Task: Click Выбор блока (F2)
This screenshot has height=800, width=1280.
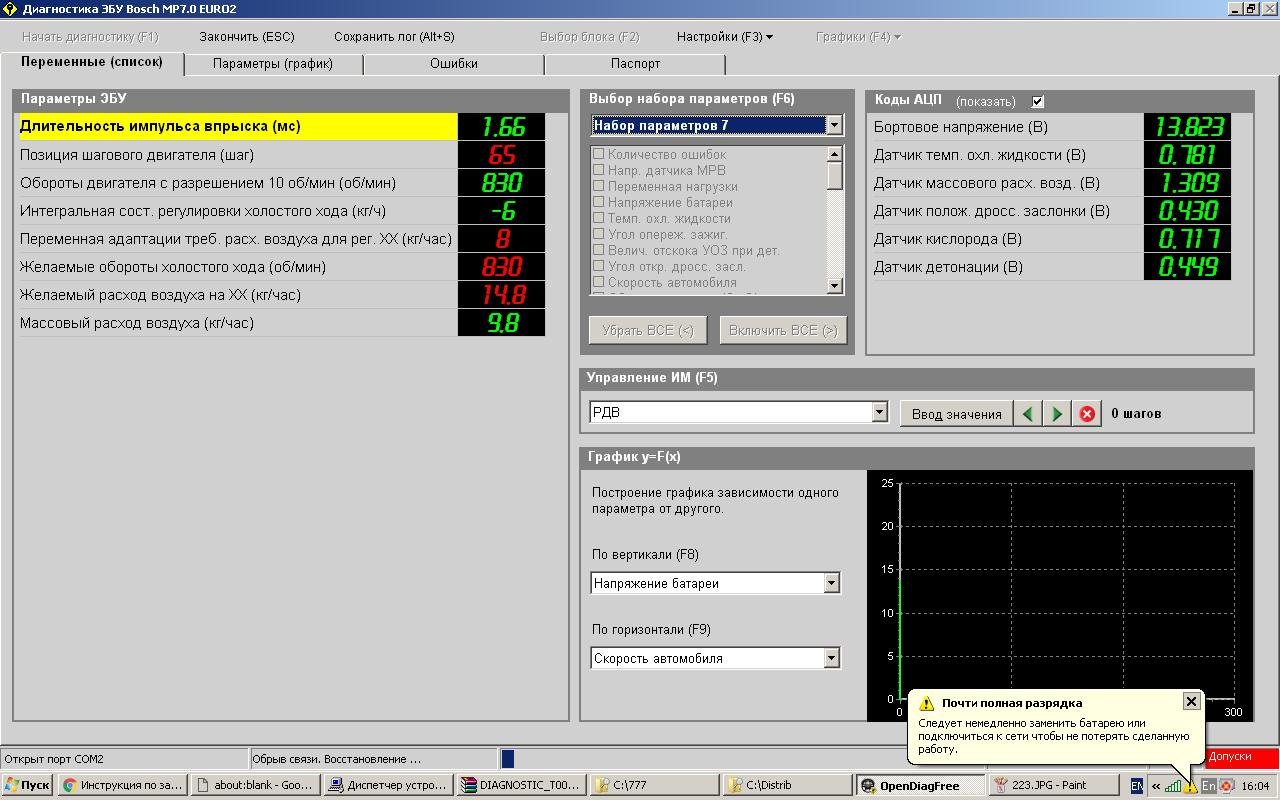Action: pyautogui.click(x=589, y=37)
